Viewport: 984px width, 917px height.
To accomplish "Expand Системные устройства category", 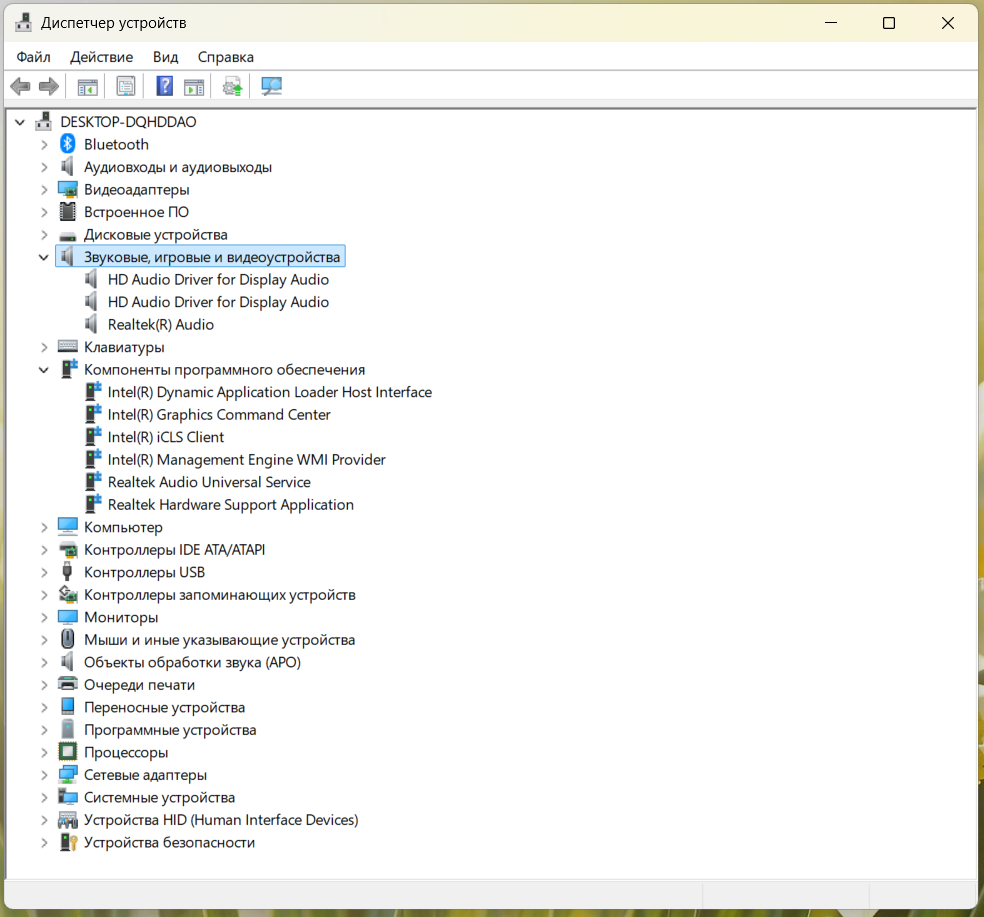I will (x=44, y=797).
